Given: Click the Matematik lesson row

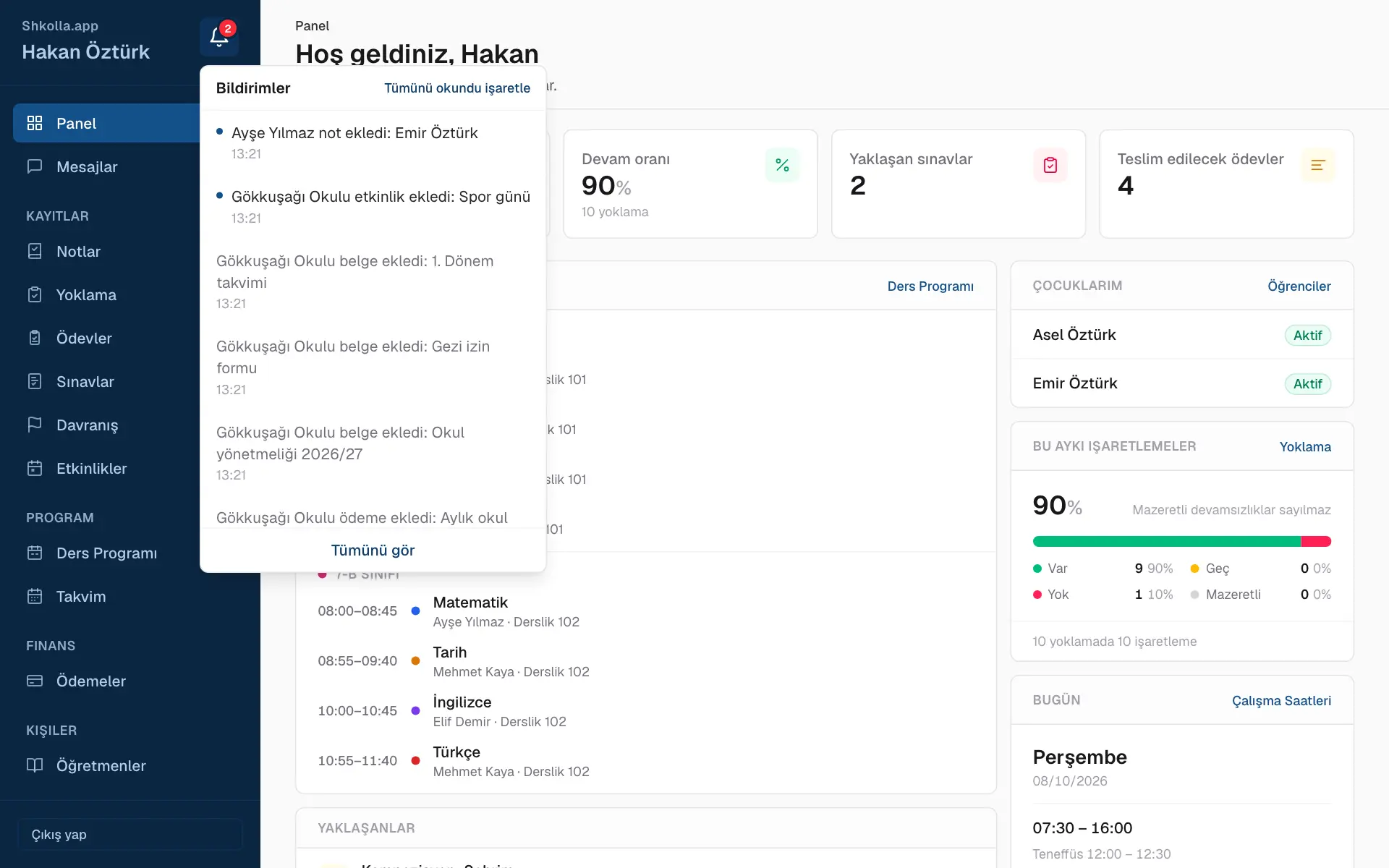Looking at the screenshot, I should pos(645,611).
